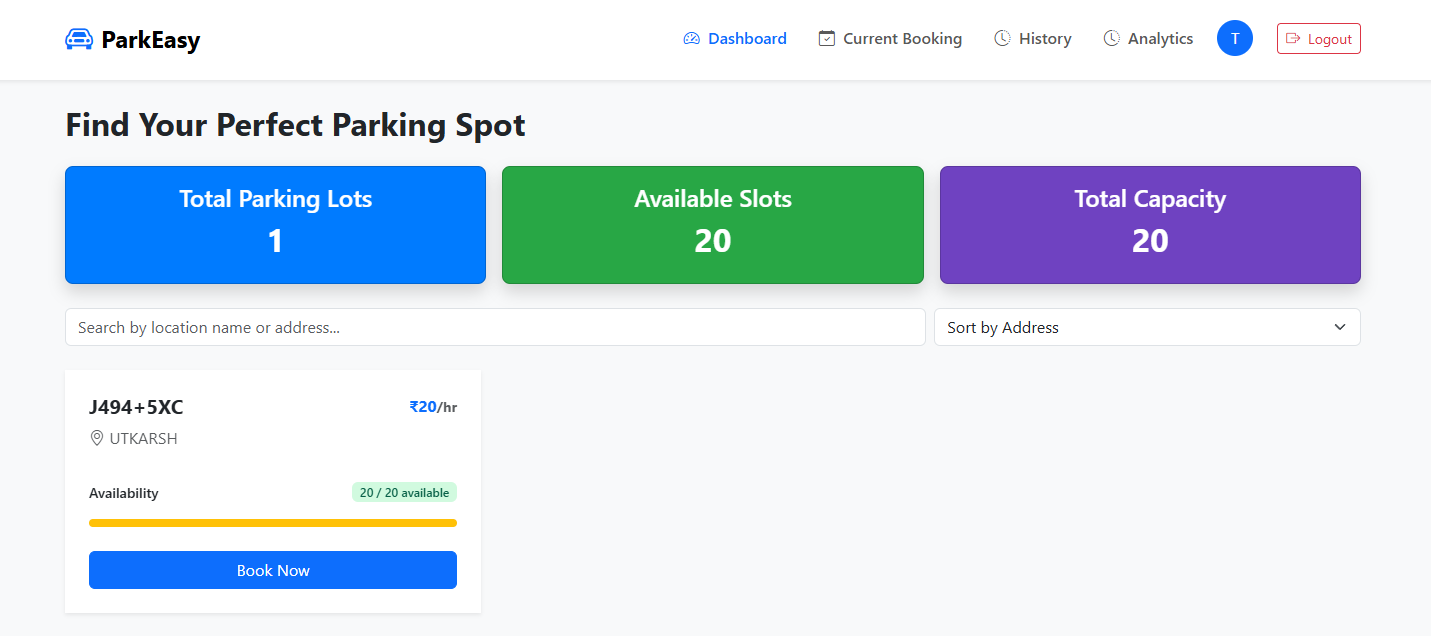Click the Current Booking calendar icon

(x=826, y=39)
